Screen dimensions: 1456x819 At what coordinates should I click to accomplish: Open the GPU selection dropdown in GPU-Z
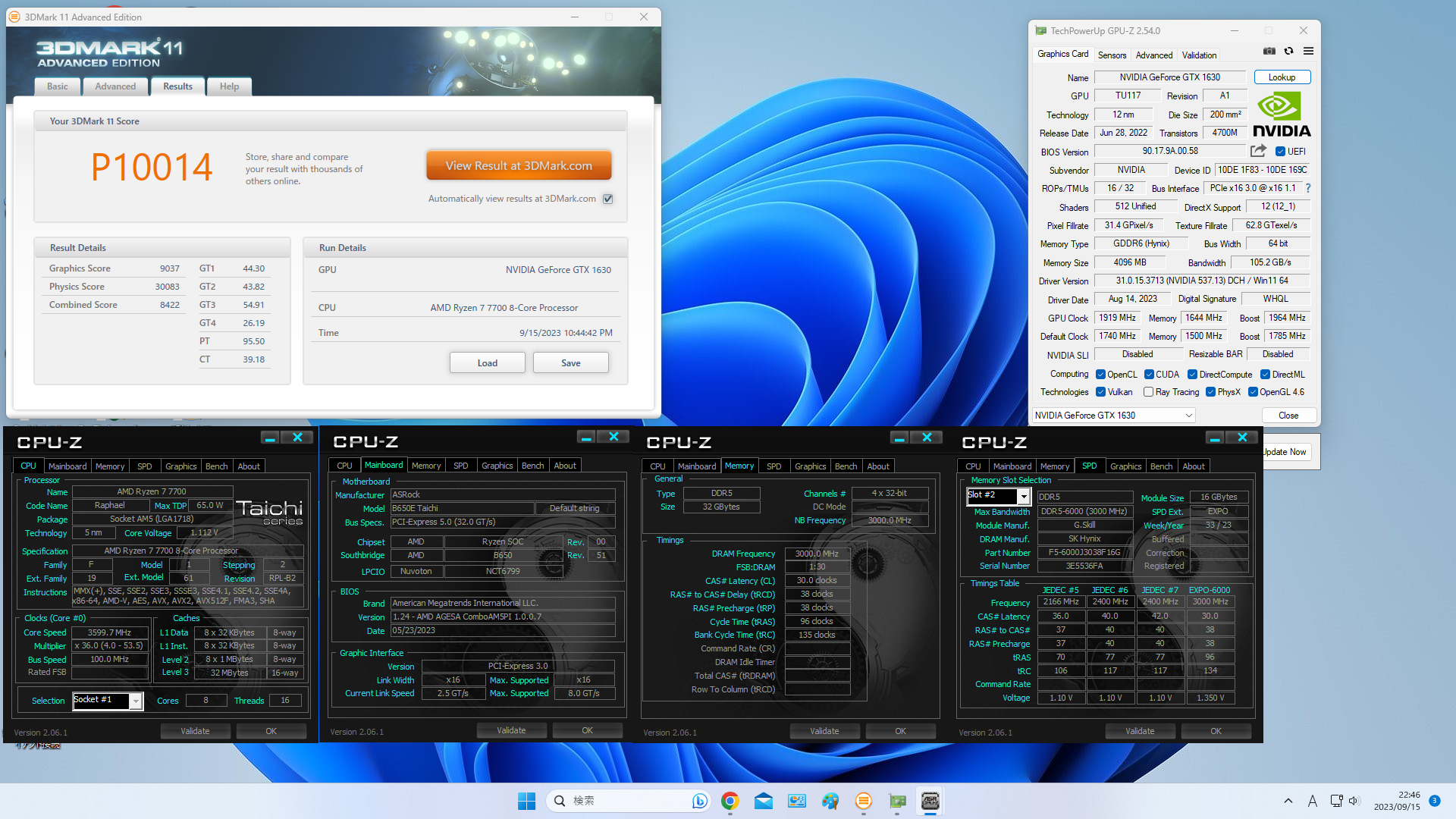point(1113,416)
